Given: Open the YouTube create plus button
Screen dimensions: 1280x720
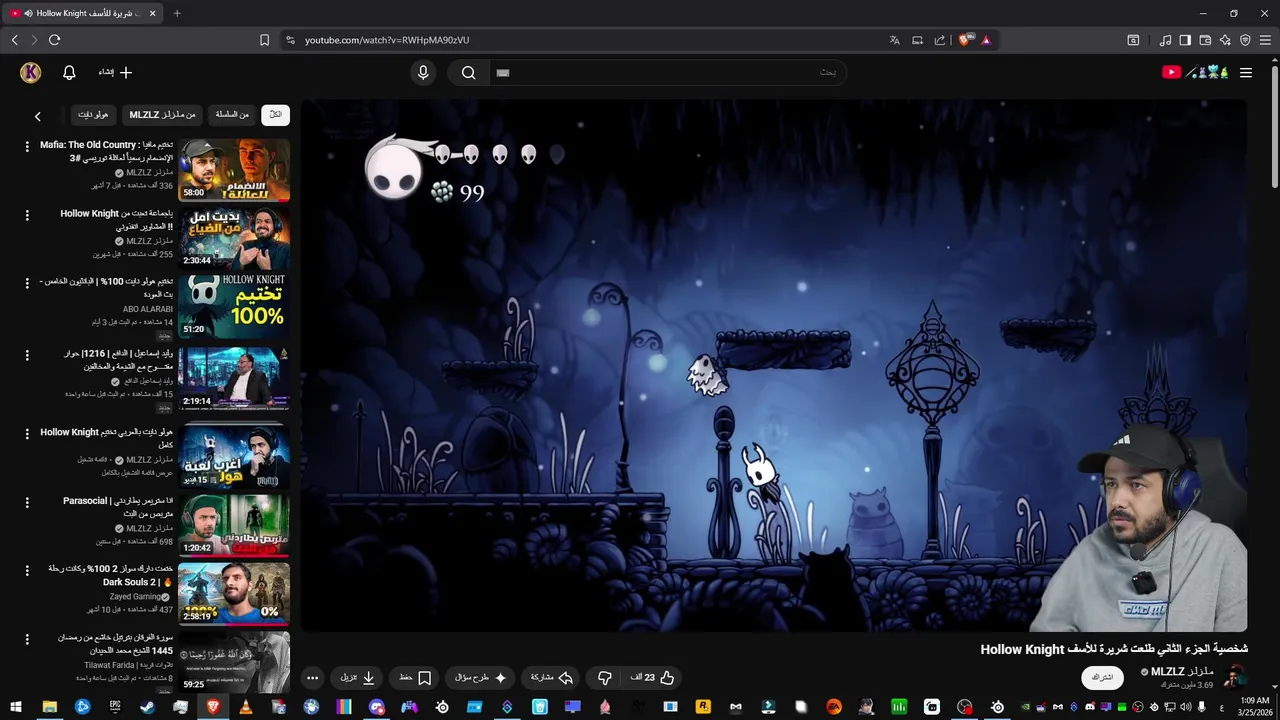Looking at the screenshot, I should coord(115,72).
